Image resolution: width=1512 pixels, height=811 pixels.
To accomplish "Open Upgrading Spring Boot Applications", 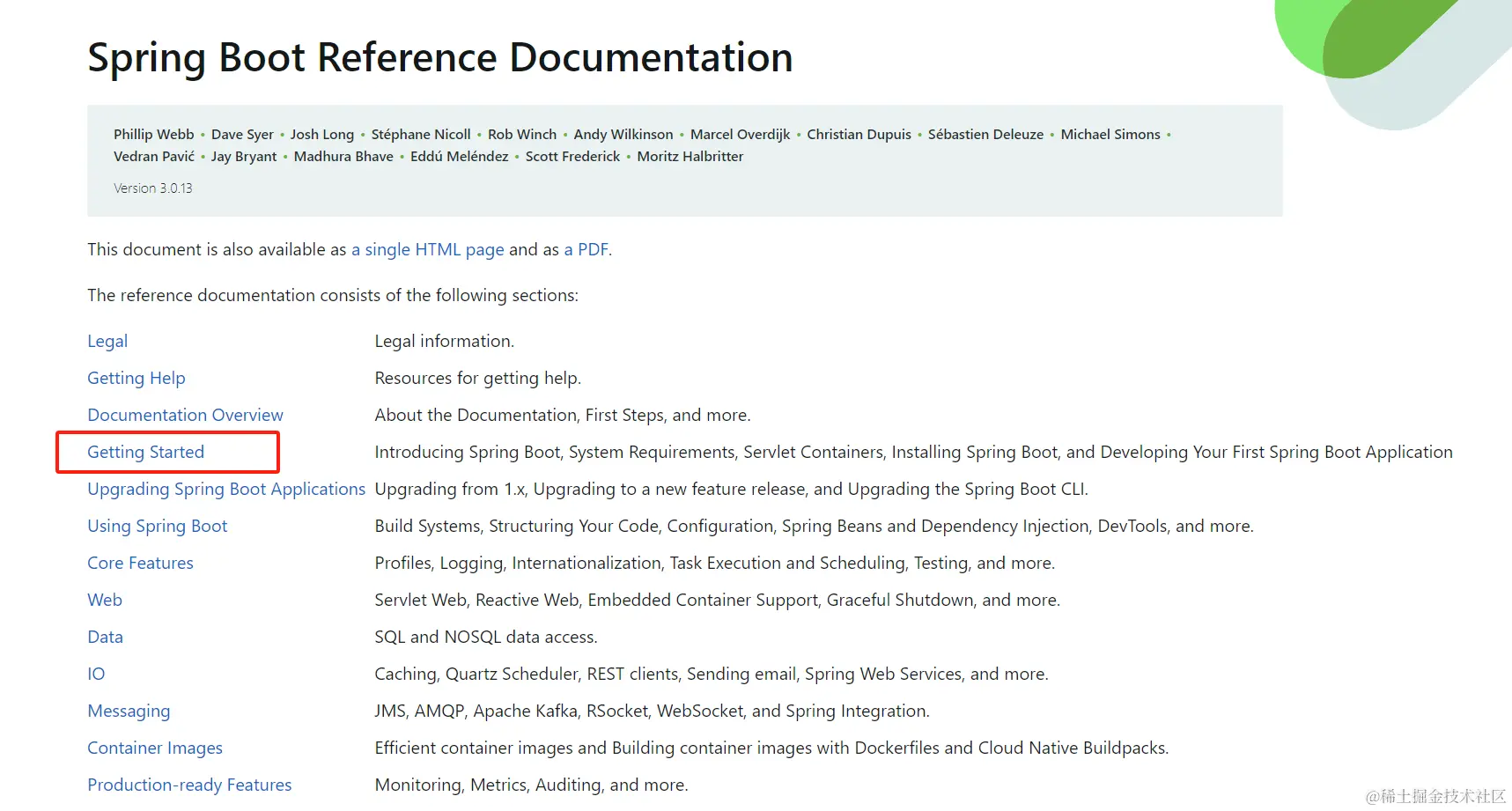I will click(225, 489).
